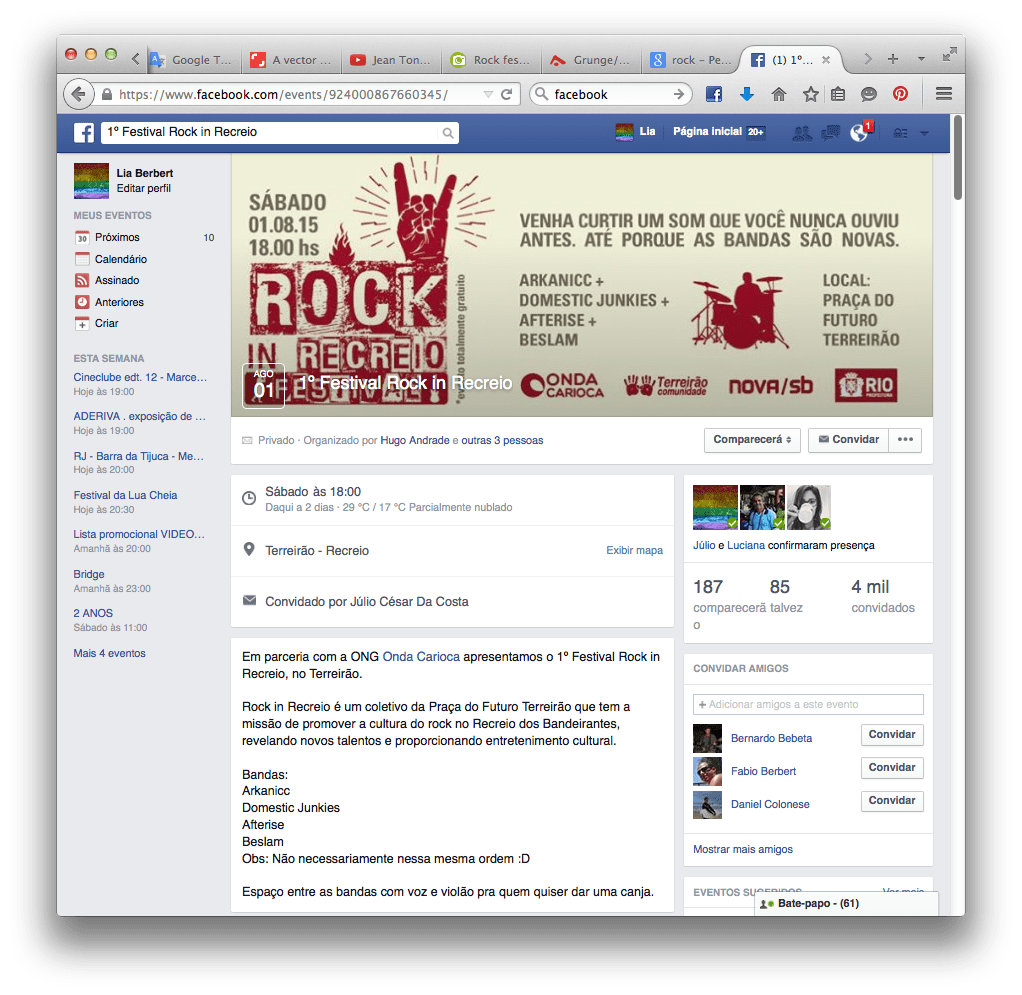This screenshot has height=995, width=1022.
Task: Open the Firefox hamburger menu
Action: [943, 94]
